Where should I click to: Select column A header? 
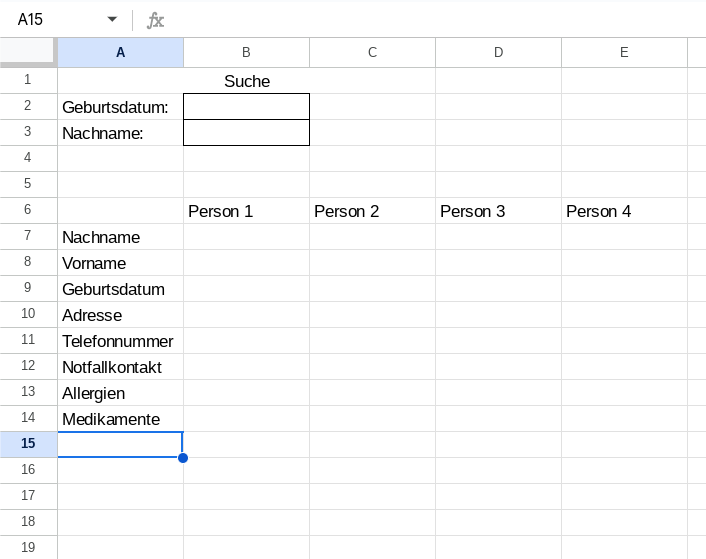click(121, 53)
